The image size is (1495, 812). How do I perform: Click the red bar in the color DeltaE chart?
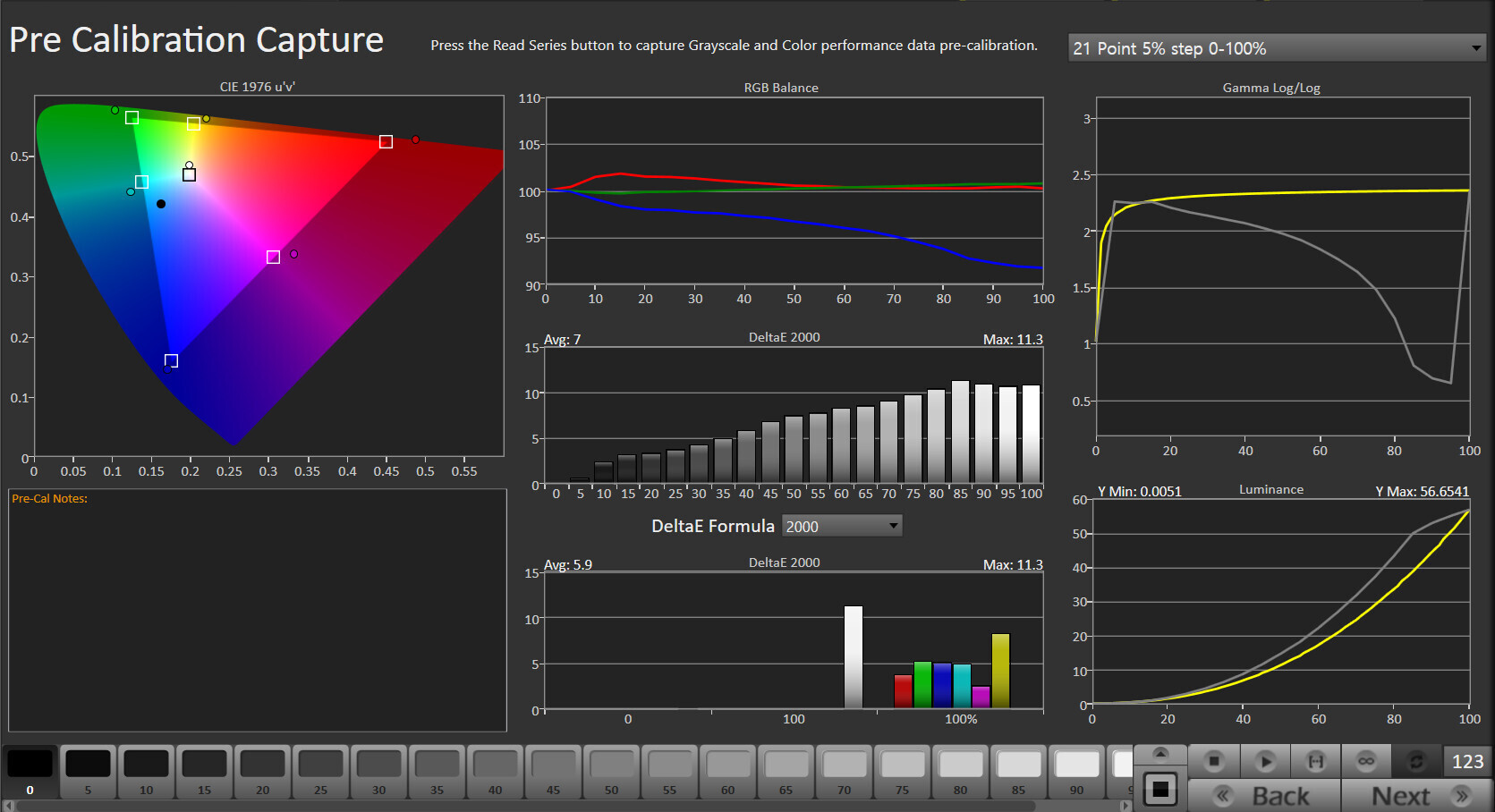[x=904, y=691]
